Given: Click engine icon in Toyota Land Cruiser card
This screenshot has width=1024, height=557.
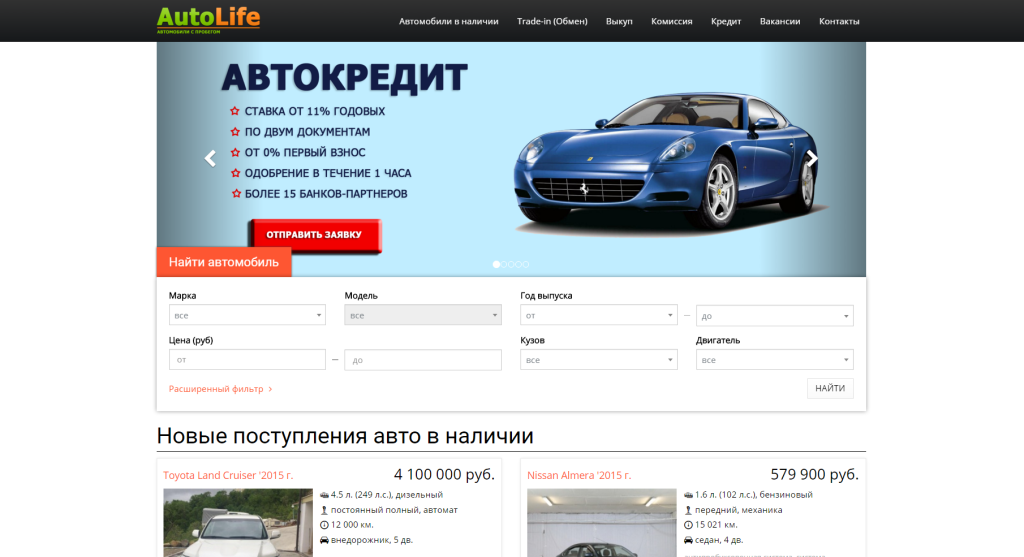Looking at the screenshot, I should 324,495.
